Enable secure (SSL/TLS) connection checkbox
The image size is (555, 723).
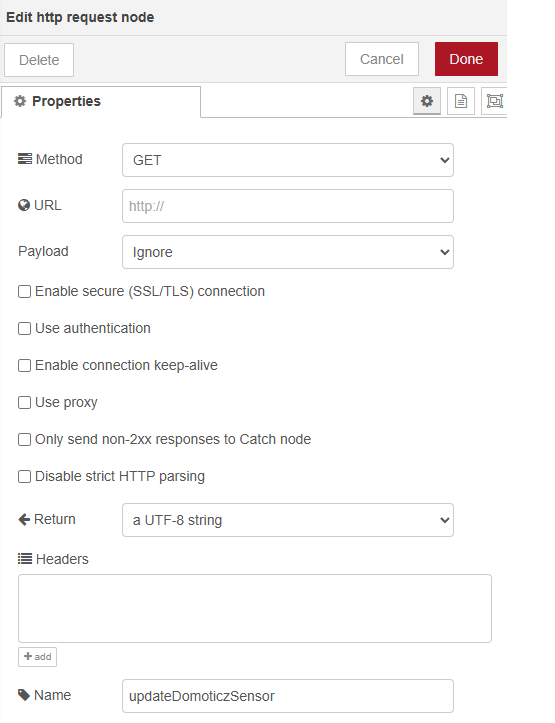(x=24, y=291)
